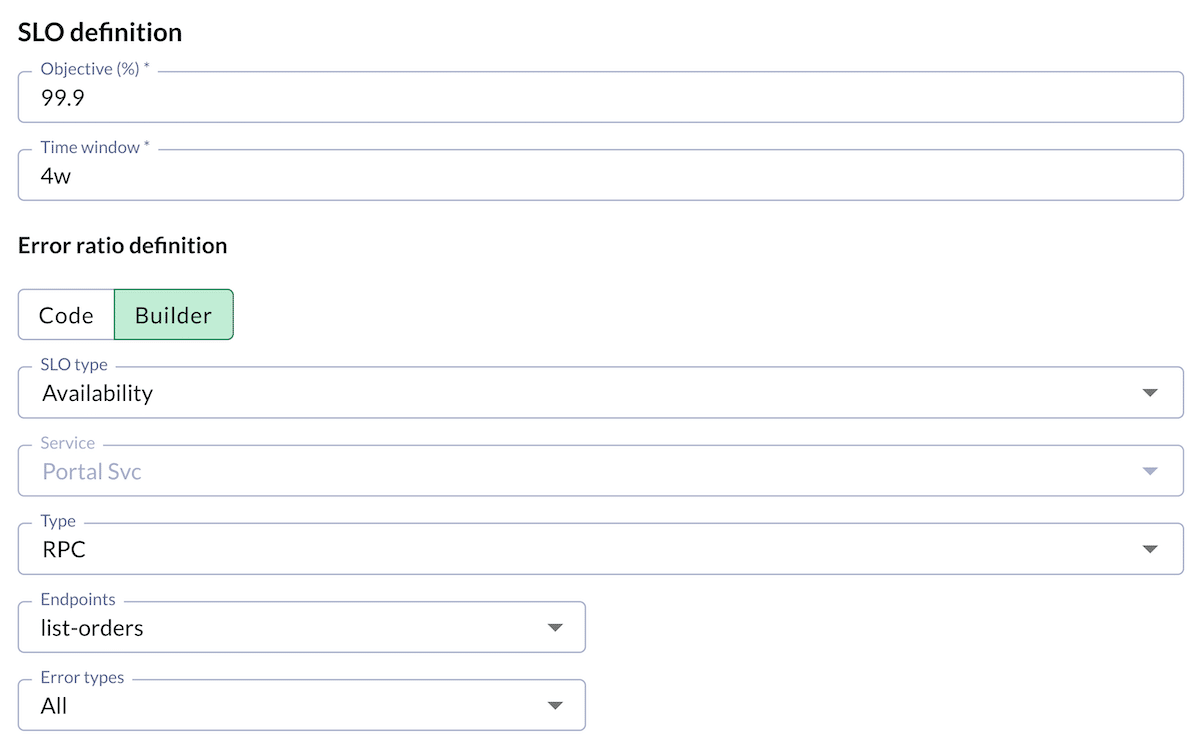Screen dimensions: 1200x750
Task: Click the Service dropdown chevron
Action: 1148,470
